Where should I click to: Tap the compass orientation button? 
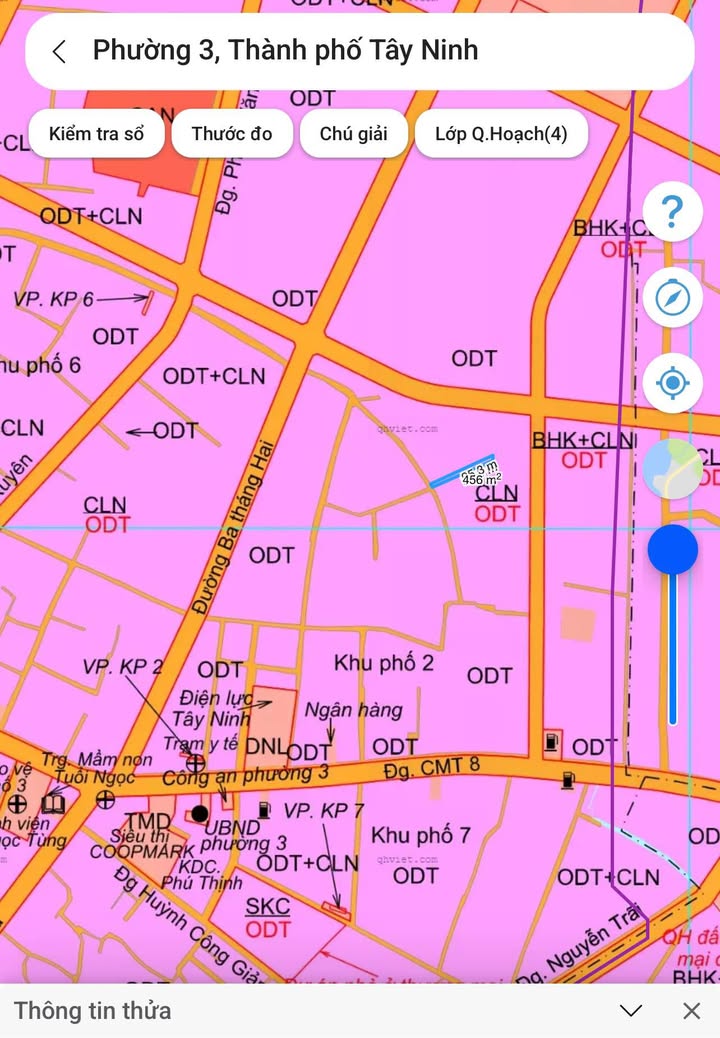pos(672,297)
